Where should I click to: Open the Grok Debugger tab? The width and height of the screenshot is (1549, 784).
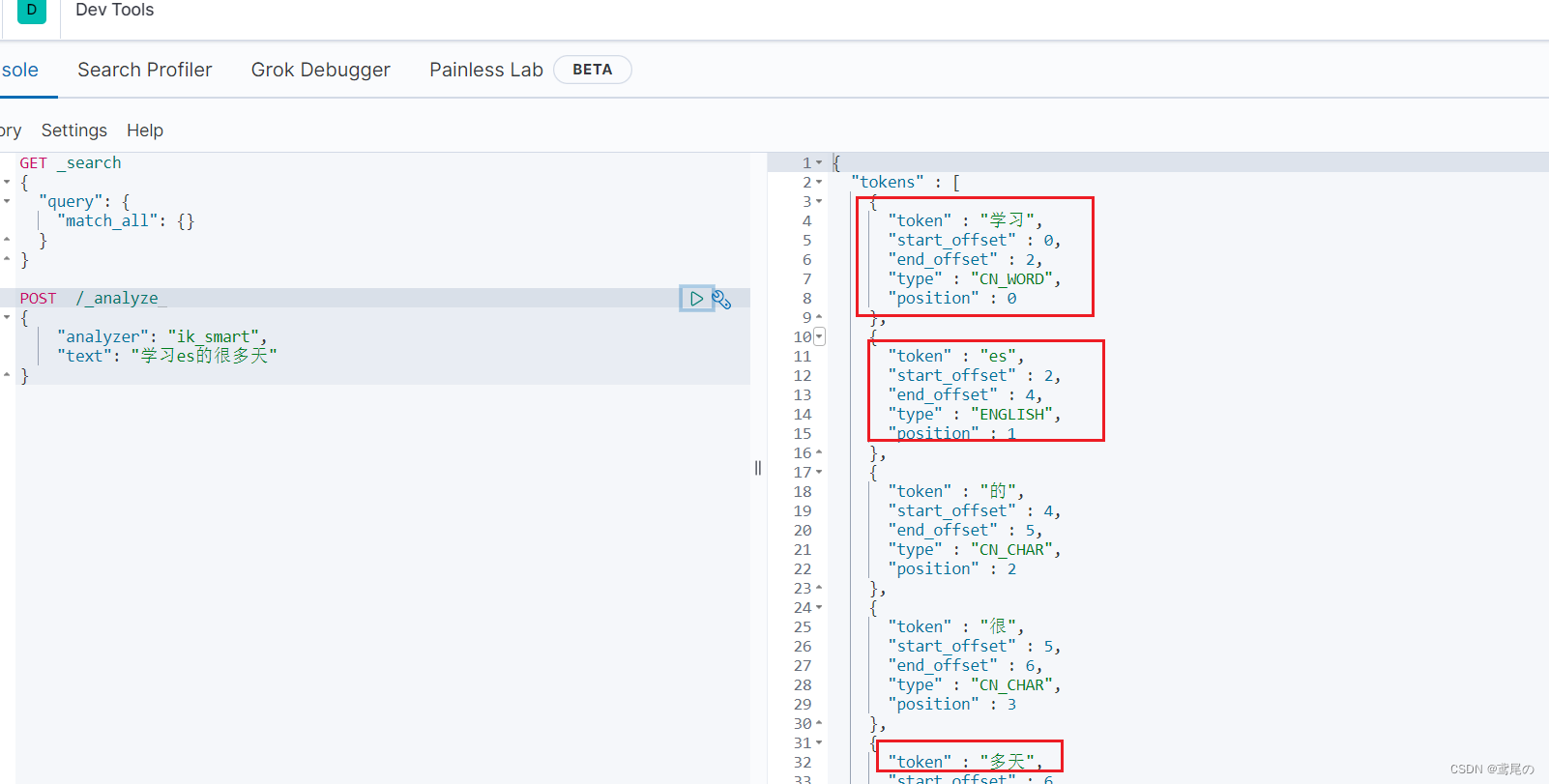pos(321,70)
